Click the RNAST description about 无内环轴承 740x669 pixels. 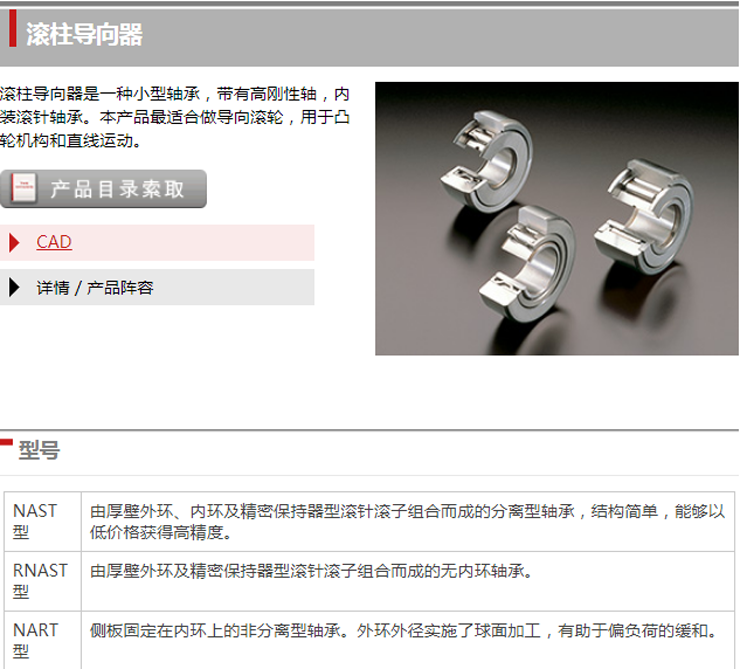click(x=311, y=571)
